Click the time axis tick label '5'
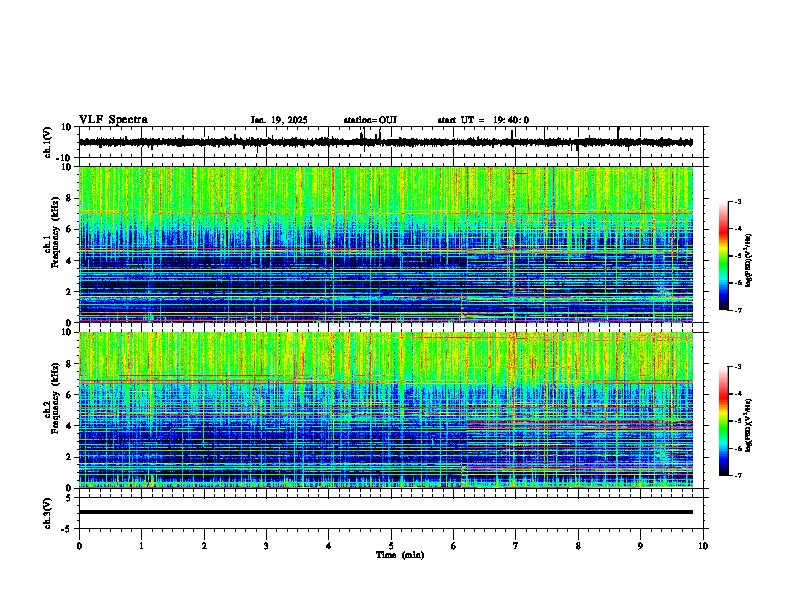The height and width of the screenshot is (612, 792). click(x=391, y=546)
